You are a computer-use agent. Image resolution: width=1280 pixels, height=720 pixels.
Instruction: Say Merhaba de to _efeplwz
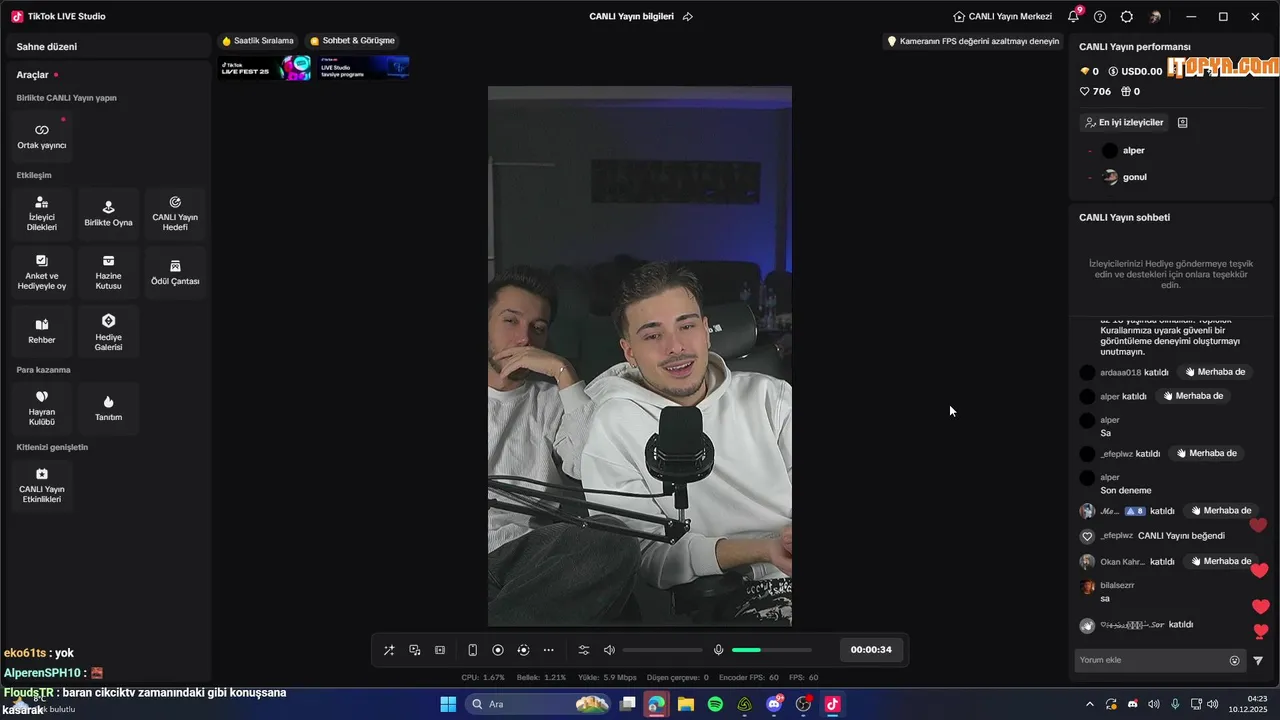pyautogui.click(x=1207, y=453)
